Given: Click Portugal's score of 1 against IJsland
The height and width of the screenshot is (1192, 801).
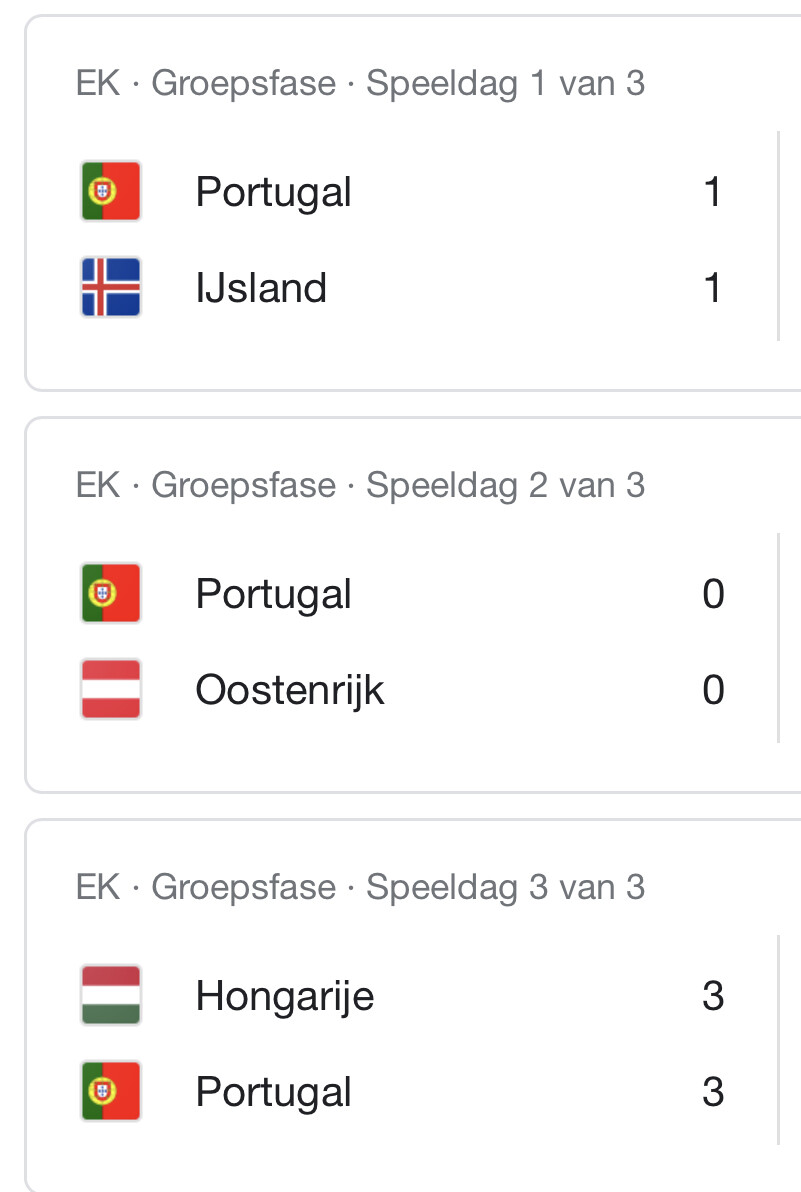Looking at the screenshot, I should pos(712,192).
